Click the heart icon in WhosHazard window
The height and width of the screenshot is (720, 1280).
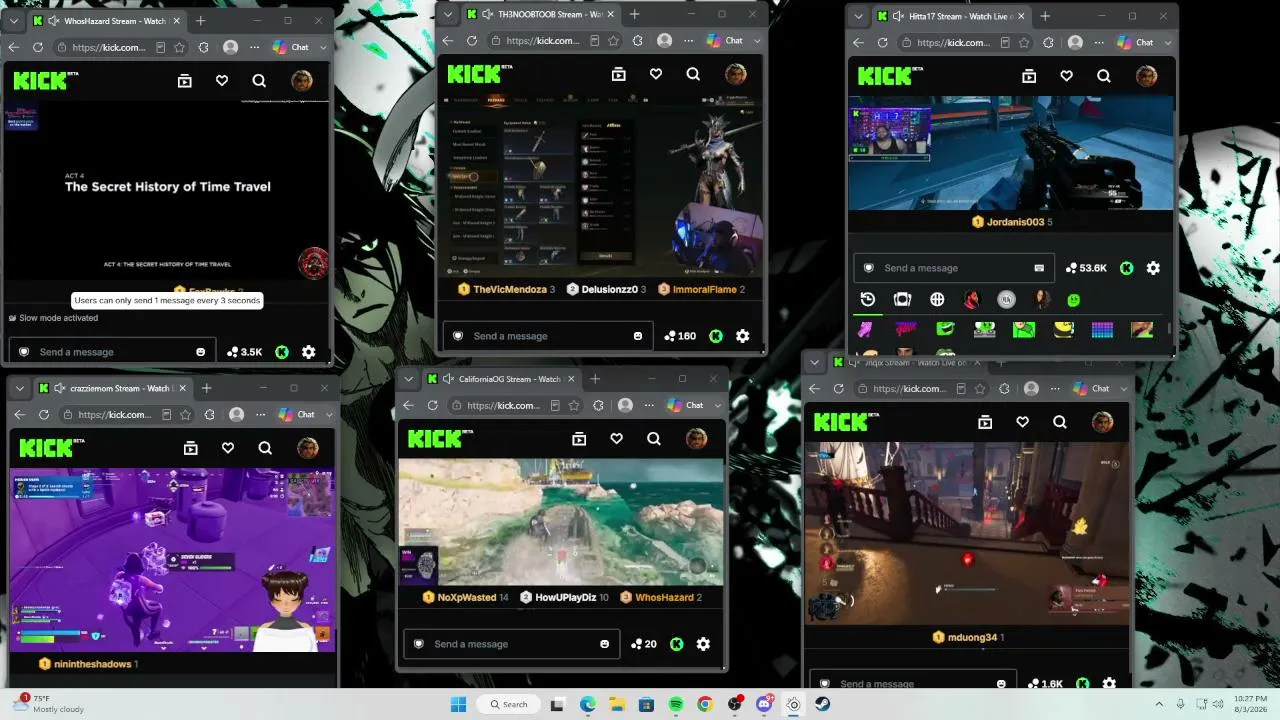[x=222, y=81]
